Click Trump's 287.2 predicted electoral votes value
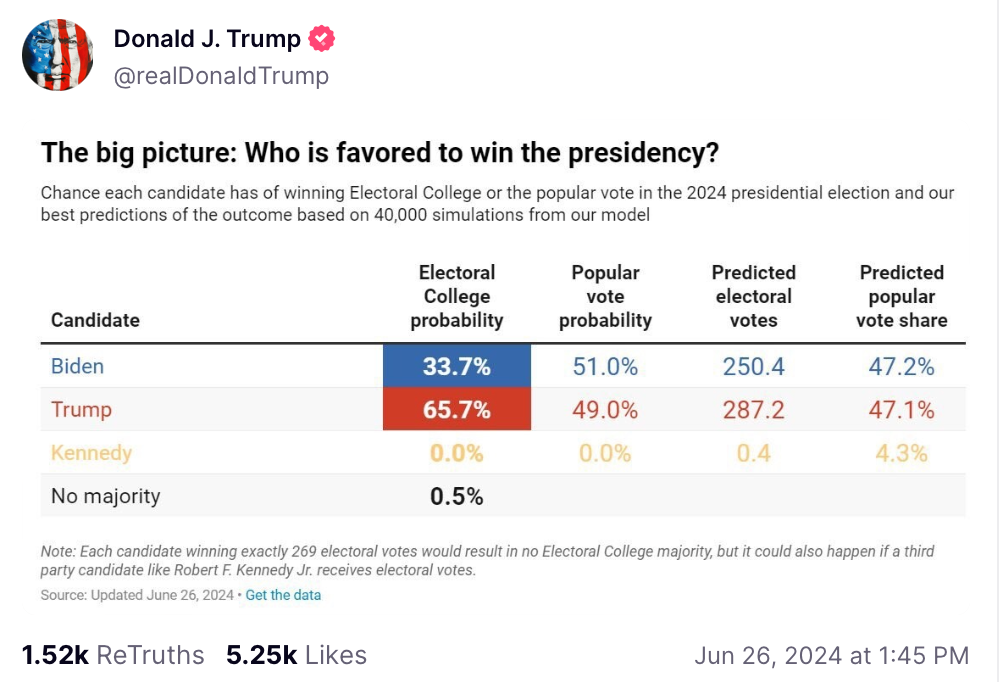The image size is (1002, 682). click(x=754, y=409)
